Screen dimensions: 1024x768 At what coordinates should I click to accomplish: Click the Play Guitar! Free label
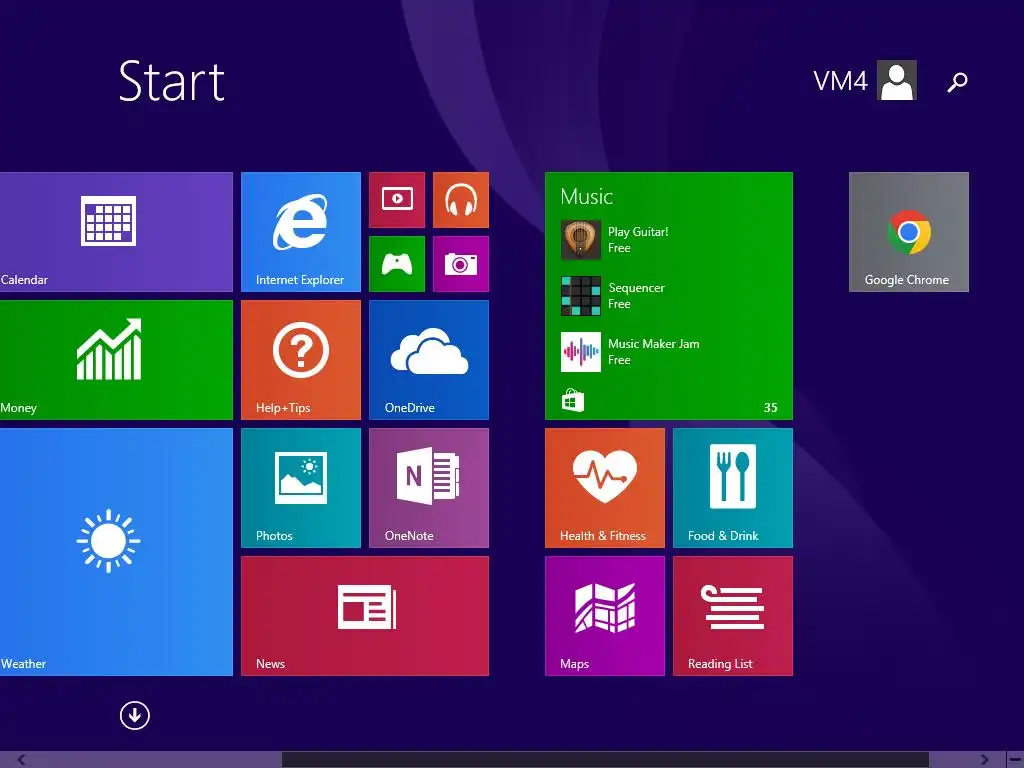[638, 240]
